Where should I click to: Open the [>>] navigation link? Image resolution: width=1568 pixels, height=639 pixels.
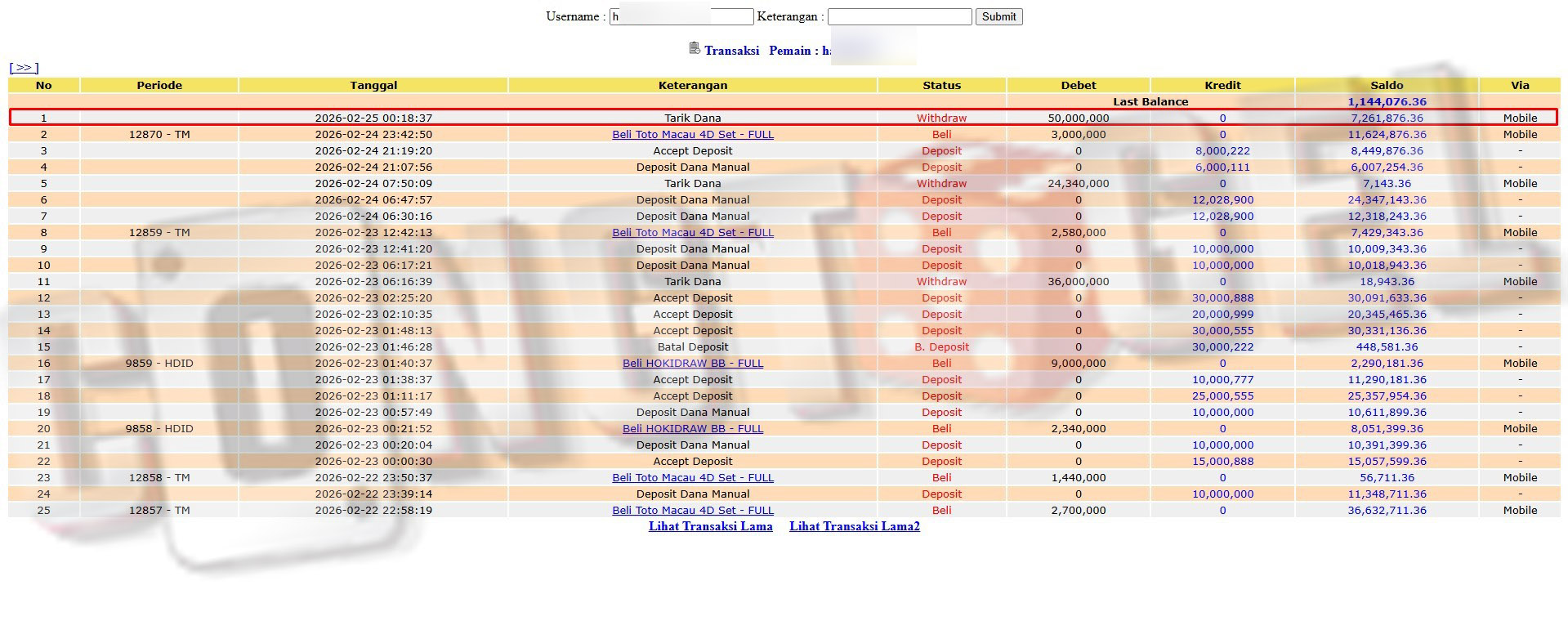(x=24, y=68)
